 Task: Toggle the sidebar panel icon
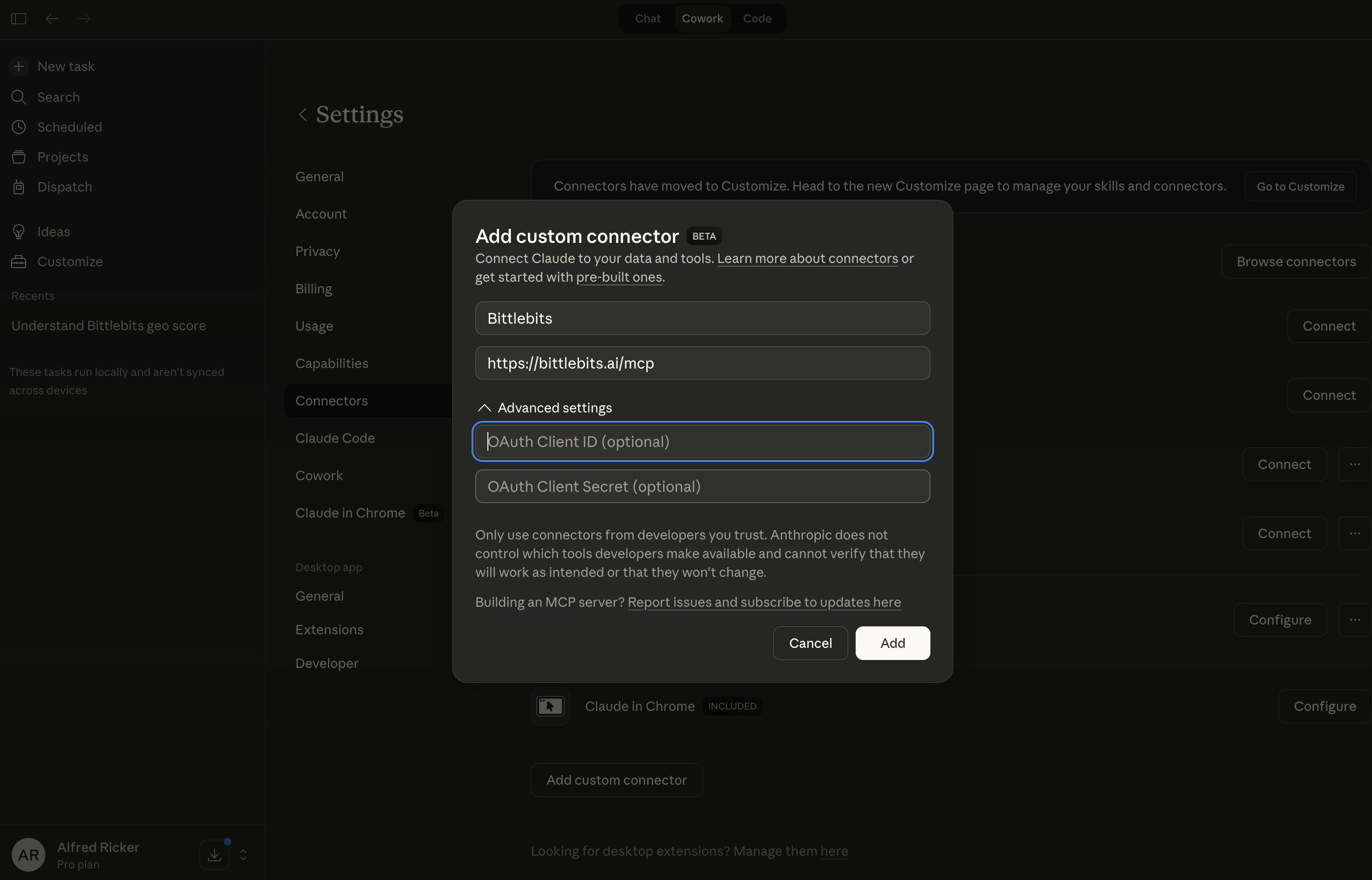click(x=18, y=19)
